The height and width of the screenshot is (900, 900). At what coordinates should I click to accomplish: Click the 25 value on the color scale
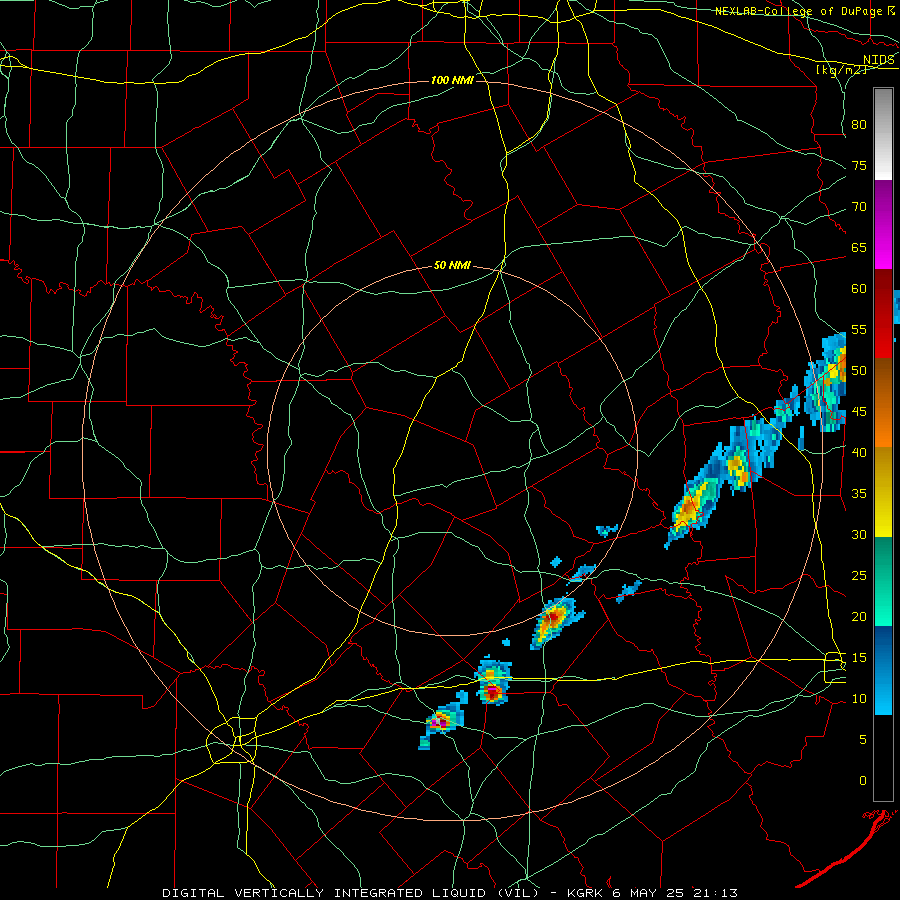coord(859,576)
